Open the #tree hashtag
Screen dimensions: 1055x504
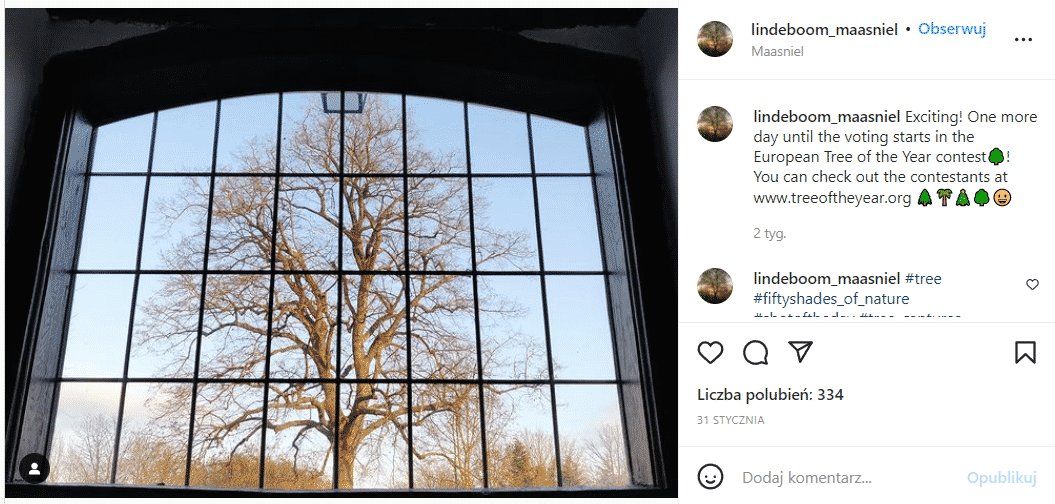pos(923,279)
